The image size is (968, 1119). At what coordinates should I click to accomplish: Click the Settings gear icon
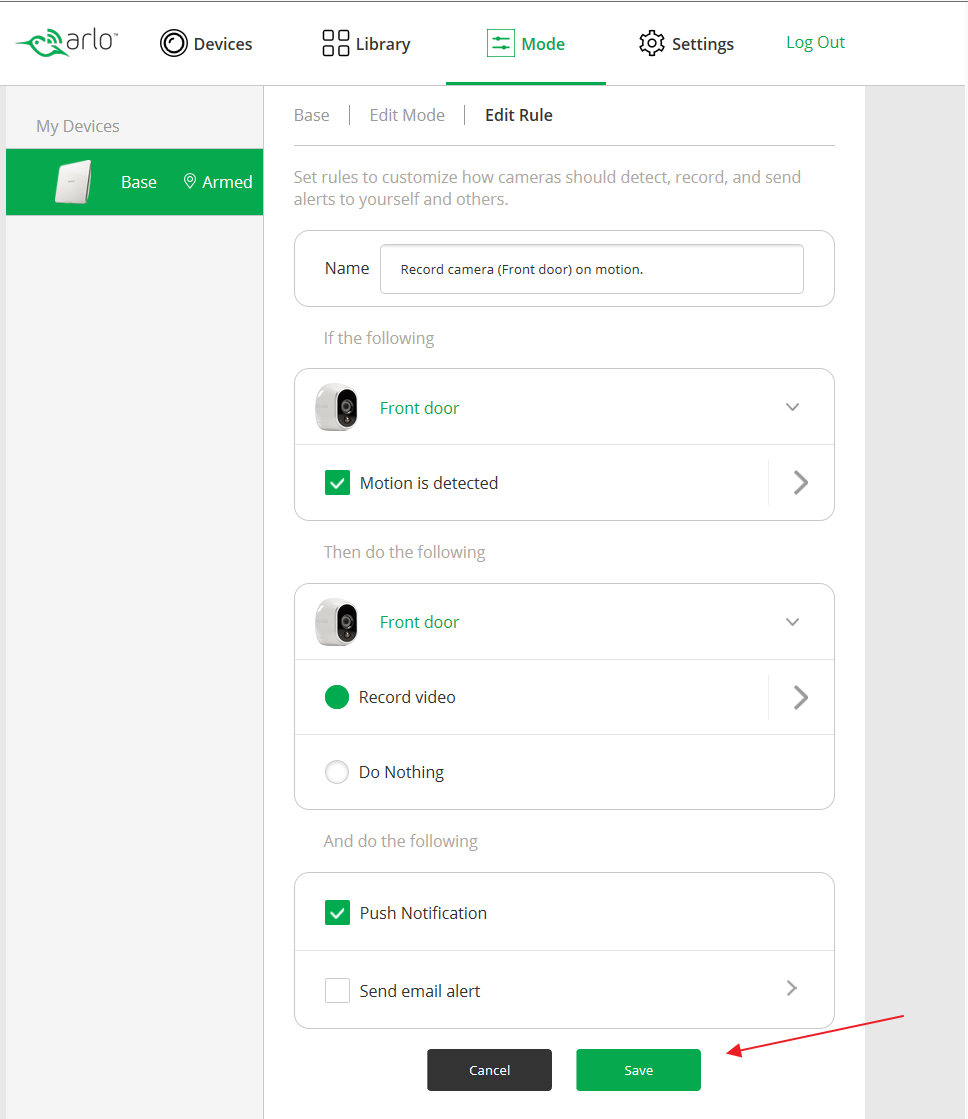pos(652,43)
